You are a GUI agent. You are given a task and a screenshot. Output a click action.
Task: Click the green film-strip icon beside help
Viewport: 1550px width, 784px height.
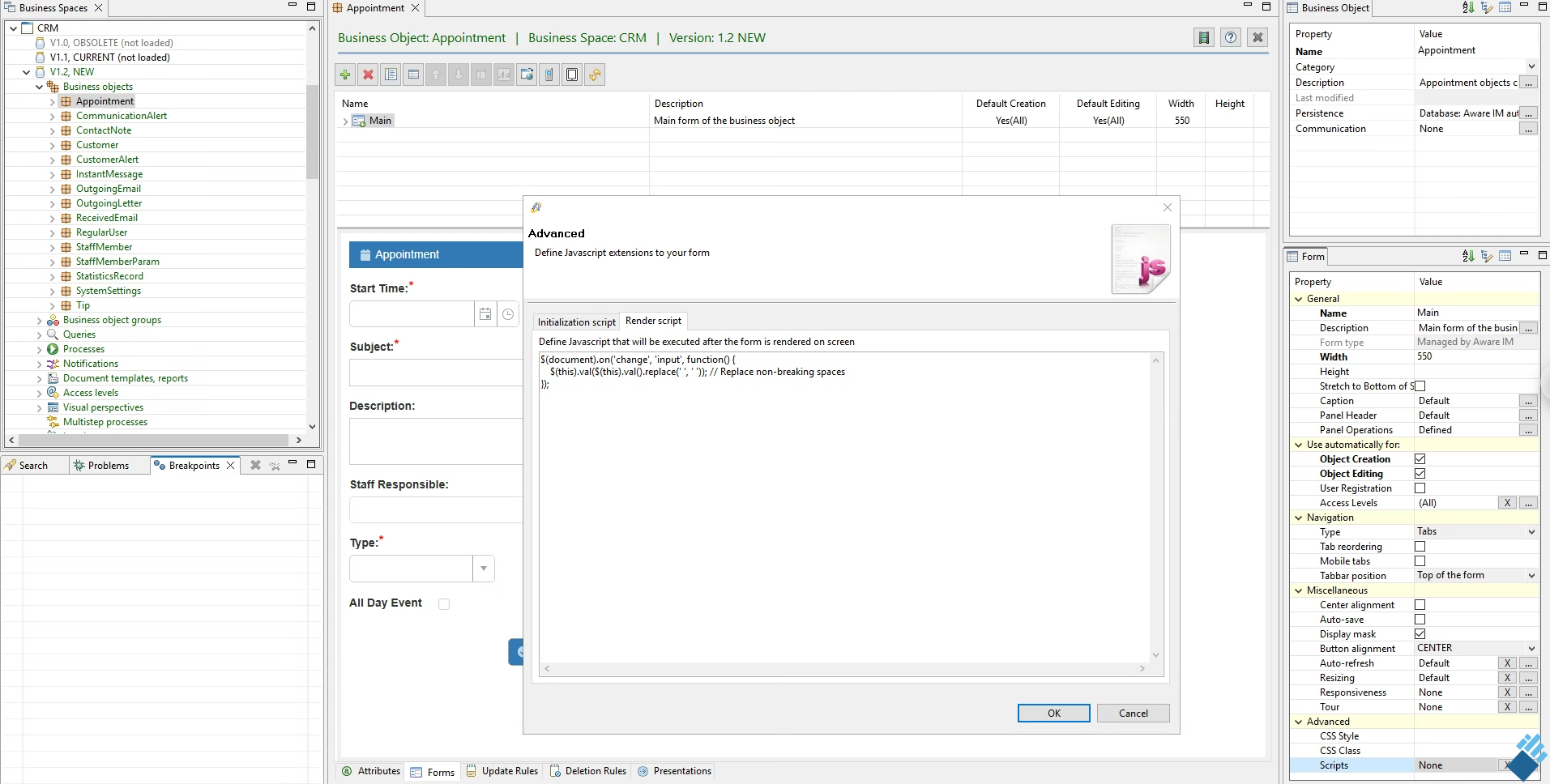click(1204, 37)
